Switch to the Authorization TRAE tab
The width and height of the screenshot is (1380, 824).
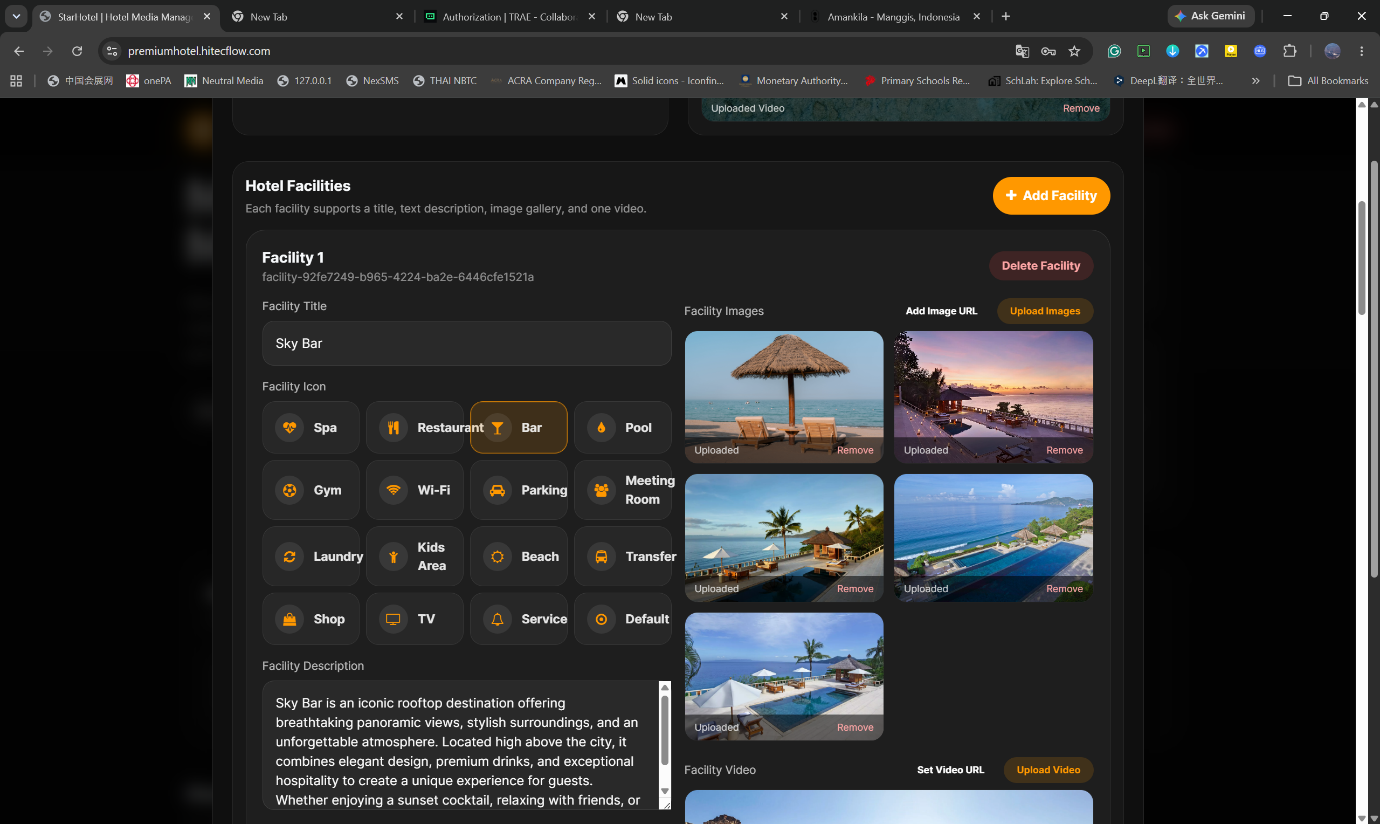(509, 17)
